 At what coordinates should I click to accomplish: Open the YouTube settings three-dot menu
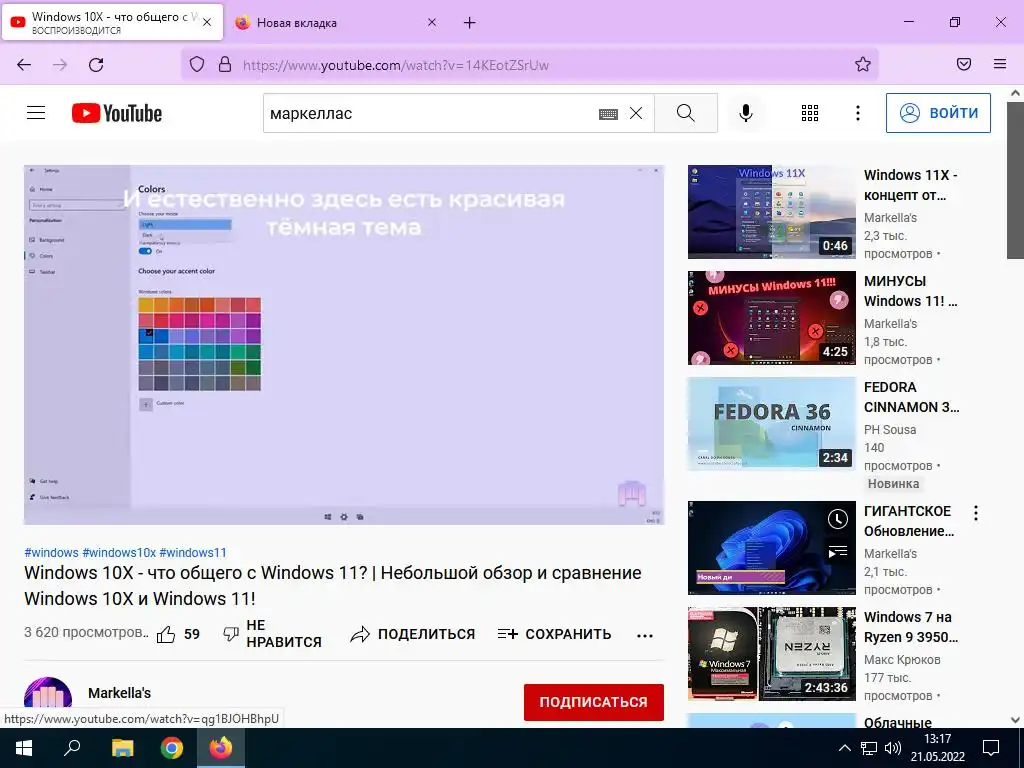point(857,113)
